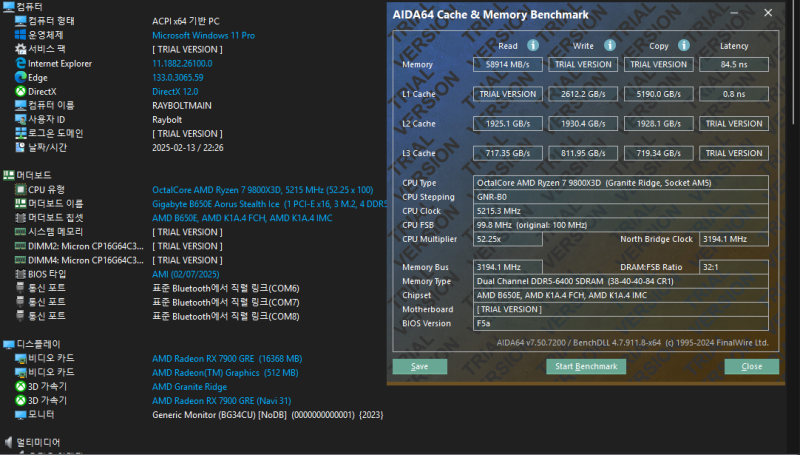Select the date 2025-02-13 / 22:26 value

[188, 147]
